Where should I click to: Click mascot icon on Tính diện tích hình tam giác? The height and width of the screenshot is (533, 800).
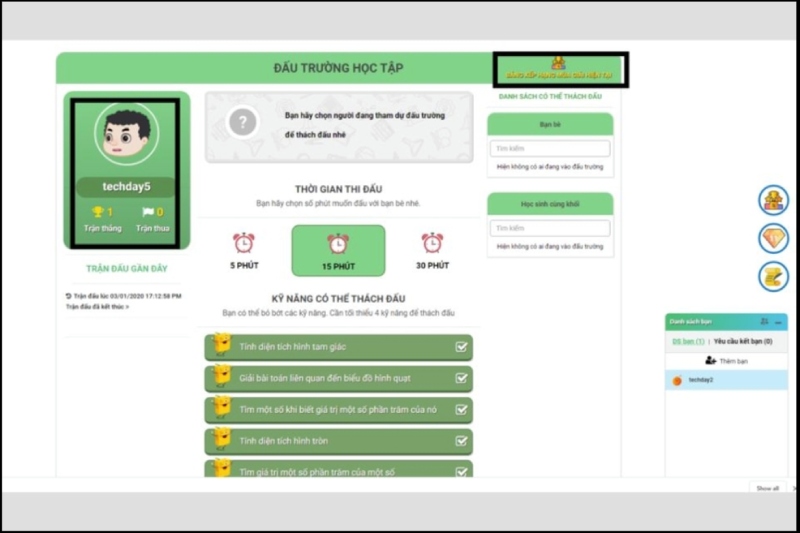point(222,344)
